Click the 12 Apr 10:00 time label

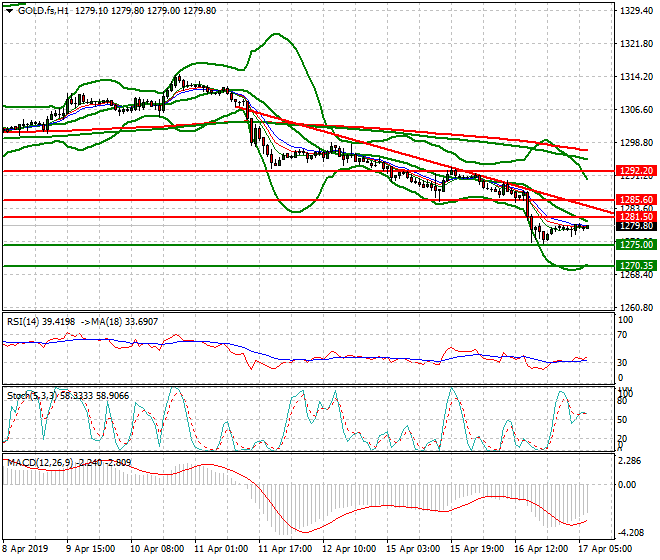click(x=350, y=549)
